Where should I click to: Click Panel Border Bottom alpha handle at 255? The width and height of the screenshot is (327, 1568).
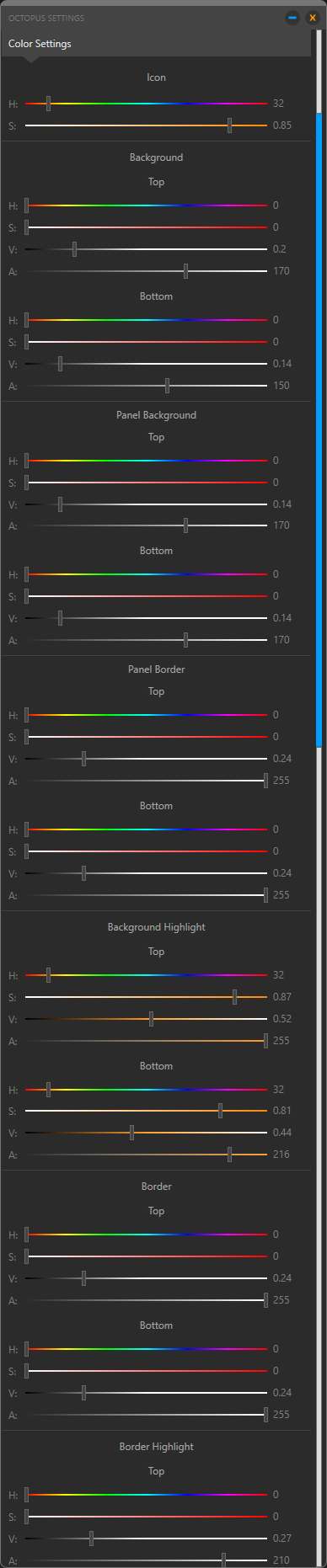265,895
